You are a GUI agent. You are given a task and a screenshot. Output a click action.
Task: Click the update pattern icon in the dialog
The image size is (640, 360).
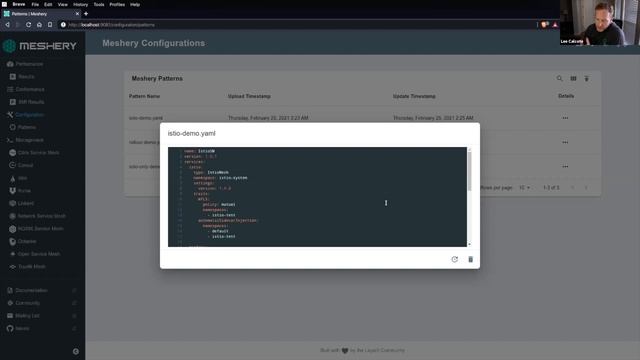tap(454, 259)
